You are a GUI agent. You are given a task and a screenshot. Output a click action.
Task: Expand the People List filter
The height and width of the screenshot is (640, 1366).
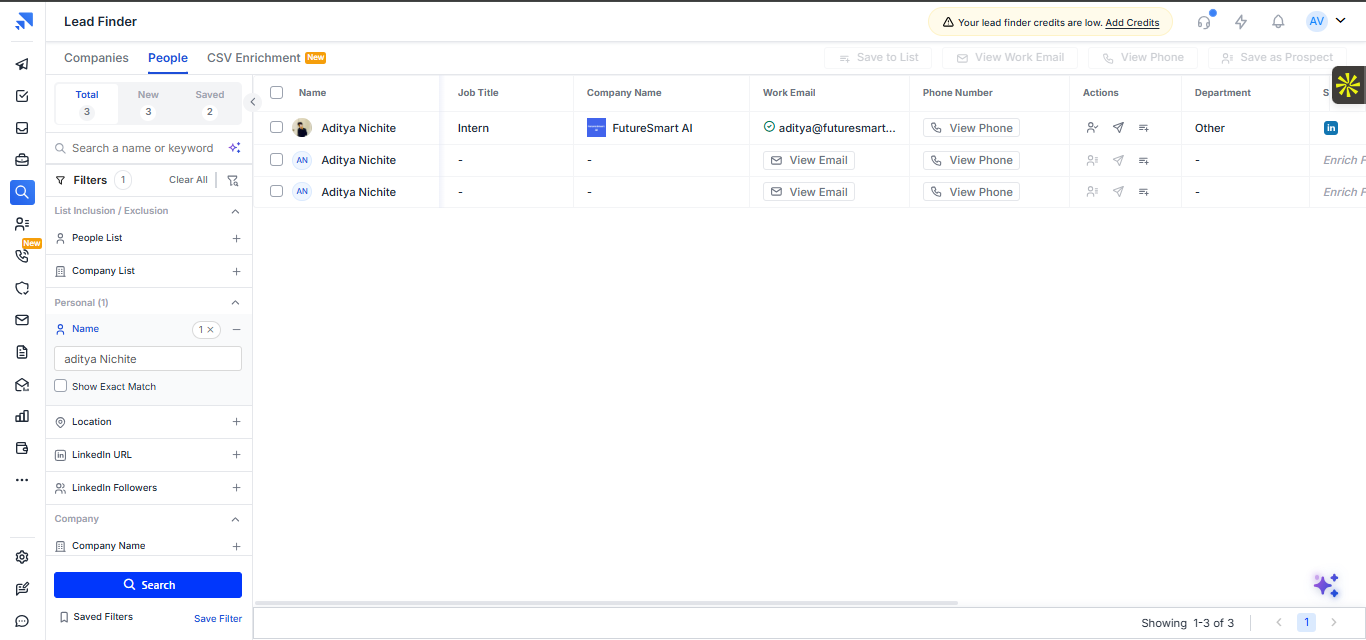click(237, 238)
